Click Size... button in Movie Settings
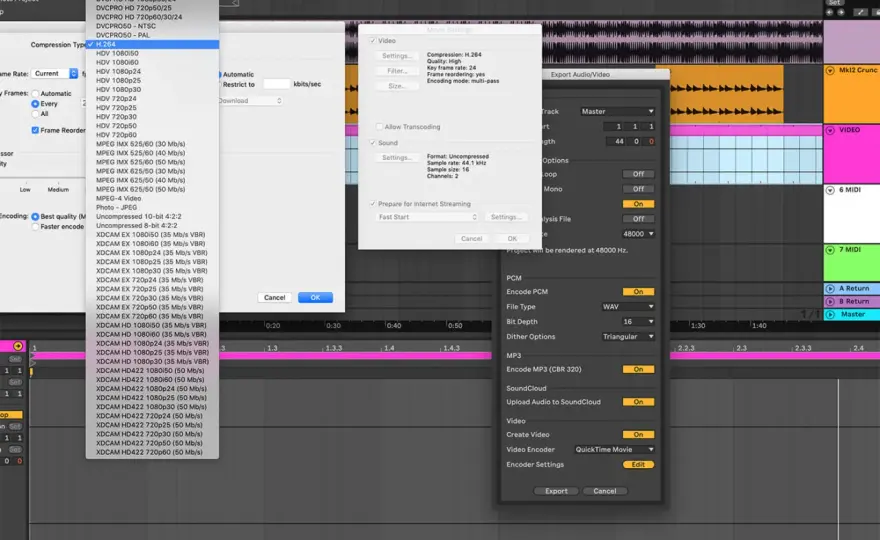The height and width of the screenshot is (540, 880). [x=397, y=86]
